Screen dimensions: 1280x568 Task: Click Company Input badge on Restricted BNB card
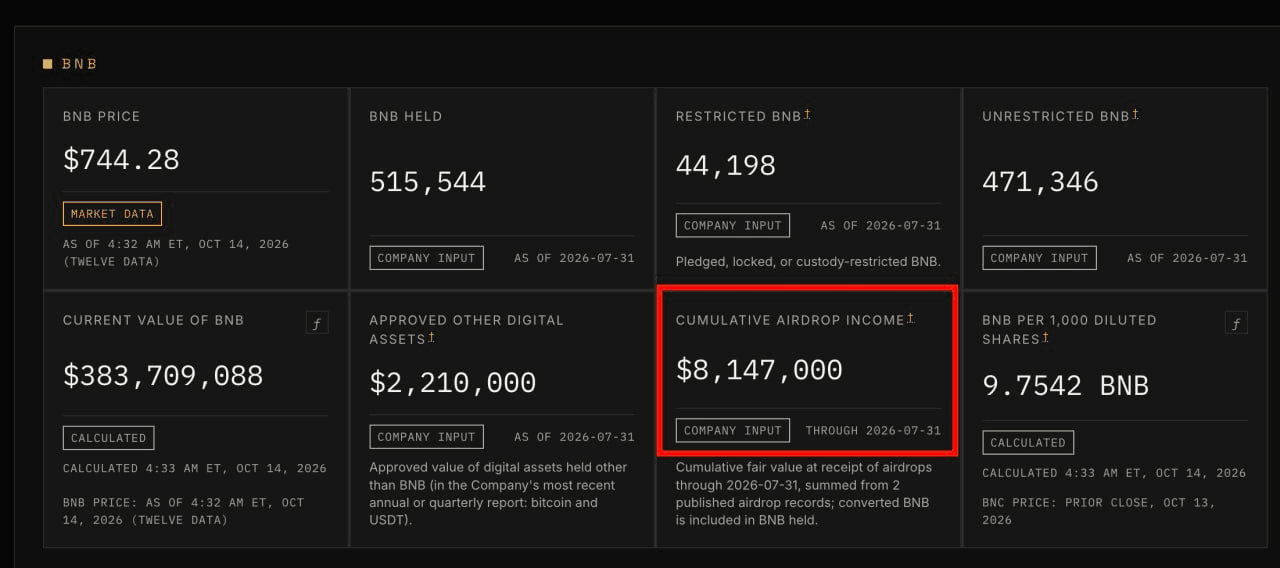point(733,225)
